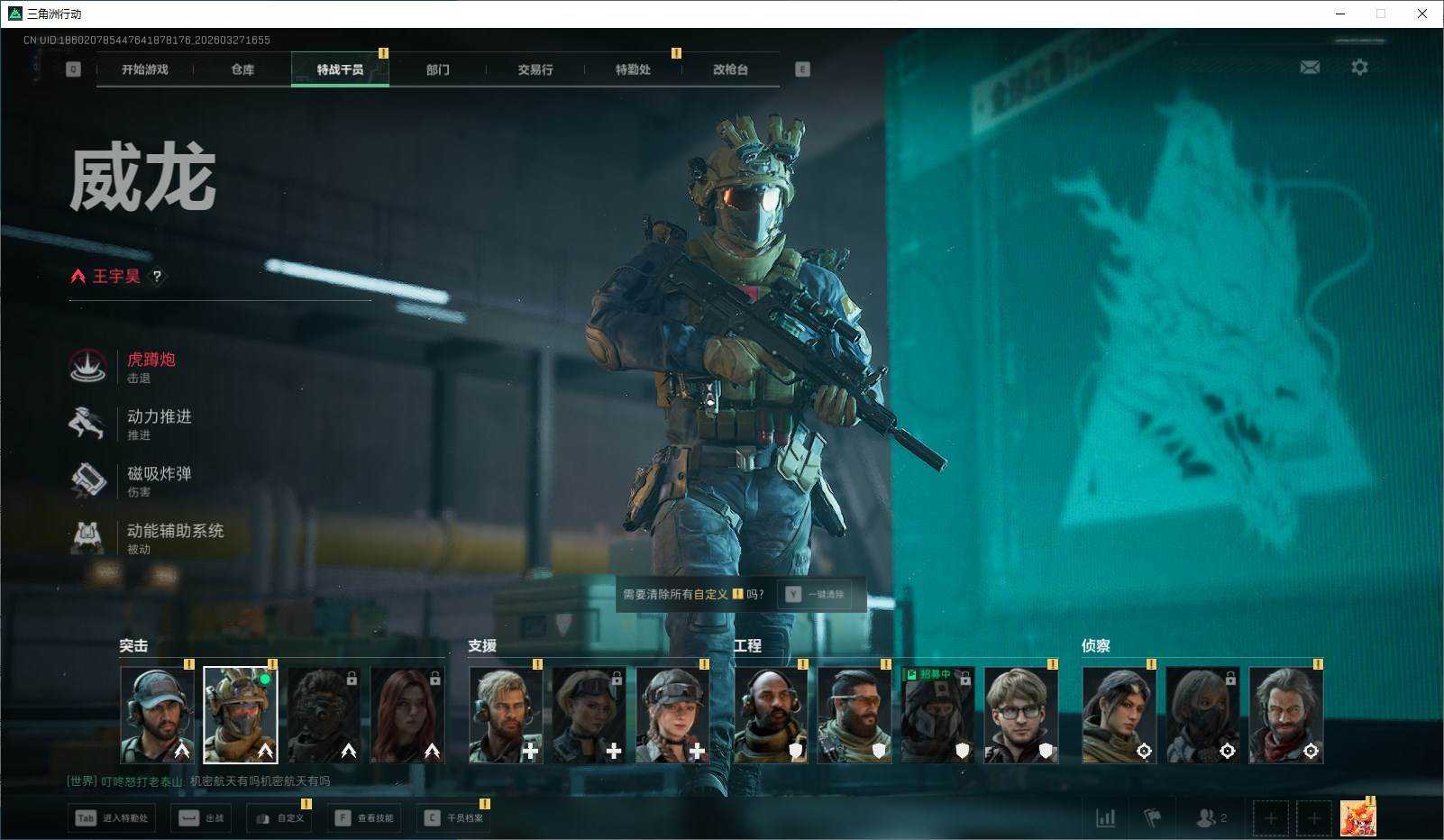Click the first empty squad slot plus
The width and height of the screenshot is (1444, 840).
(x=1271, y=818)
